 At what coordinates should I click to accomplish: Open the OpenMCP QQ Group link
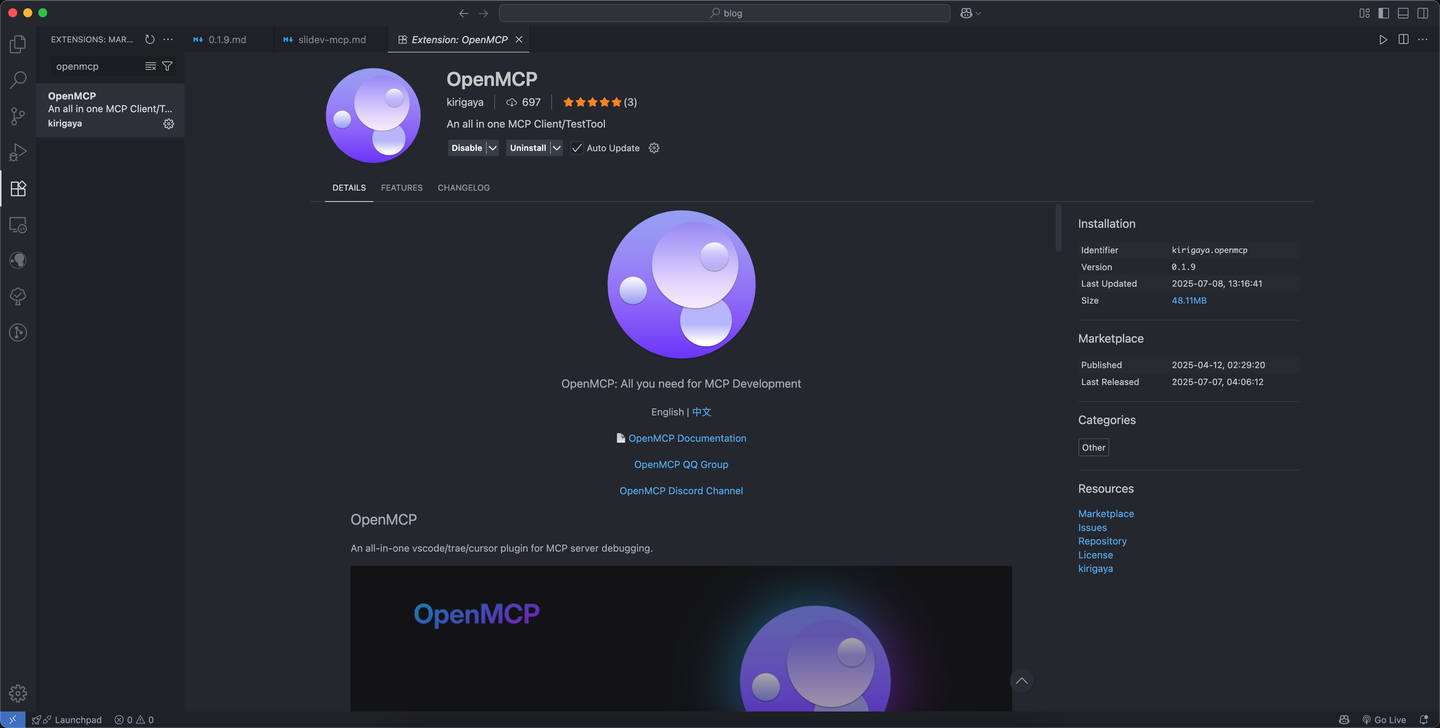pyautogui.click(x=681, y=464)
